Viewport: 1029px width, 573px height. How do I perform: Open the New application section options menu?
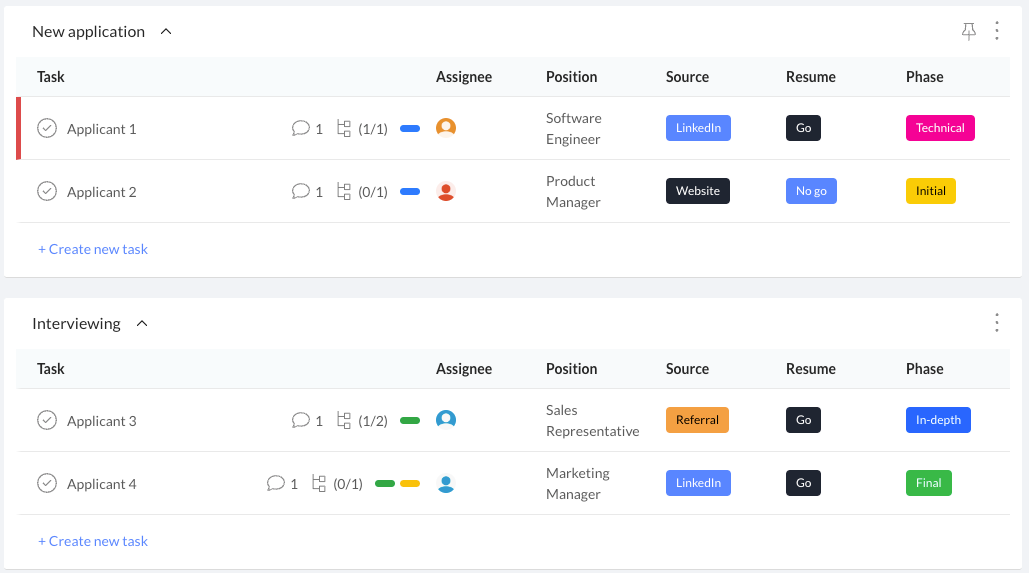coord(996,31)
